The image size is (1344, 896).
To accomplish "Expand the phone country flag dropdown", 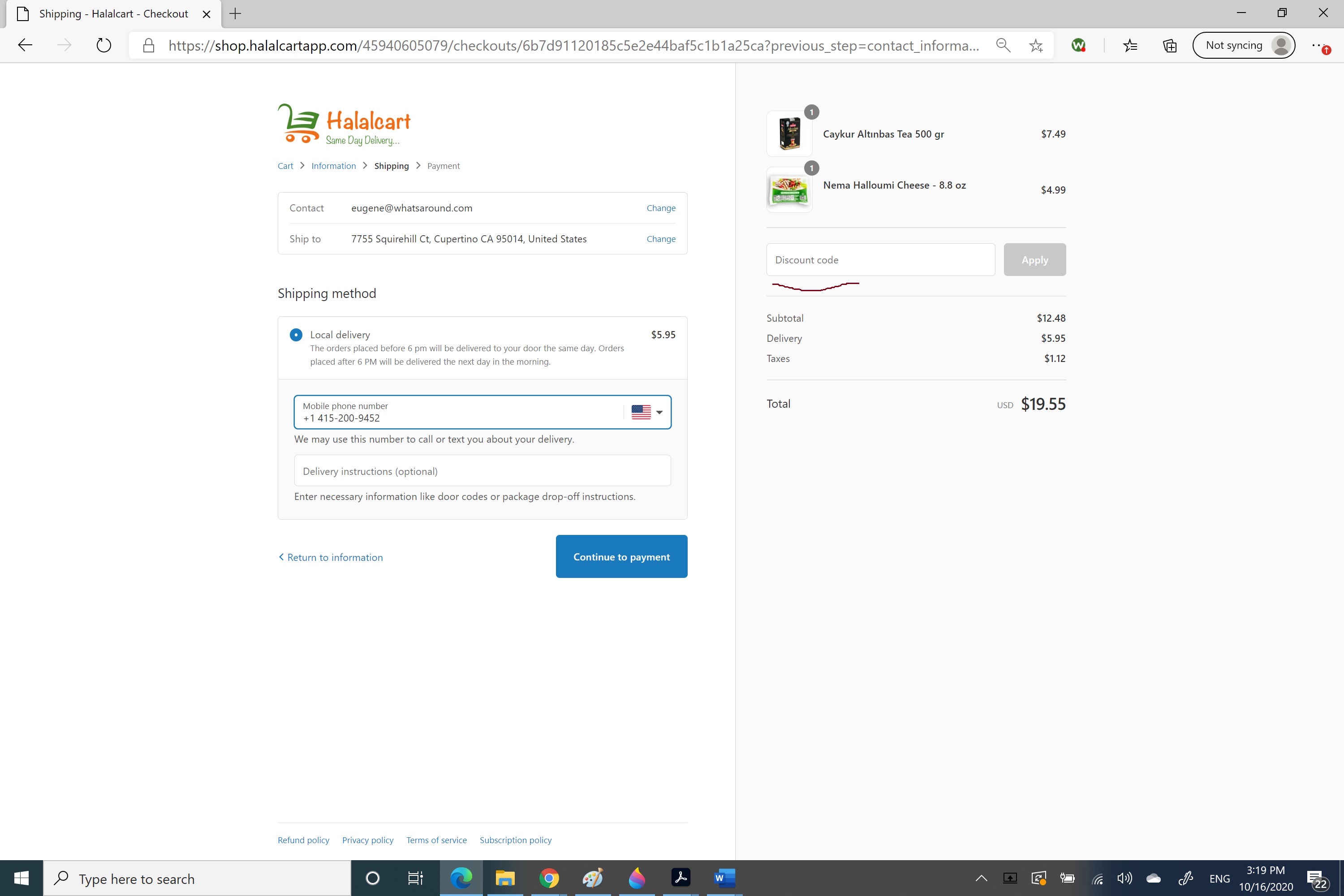I will pyautogui.click(x=647, y=412).
